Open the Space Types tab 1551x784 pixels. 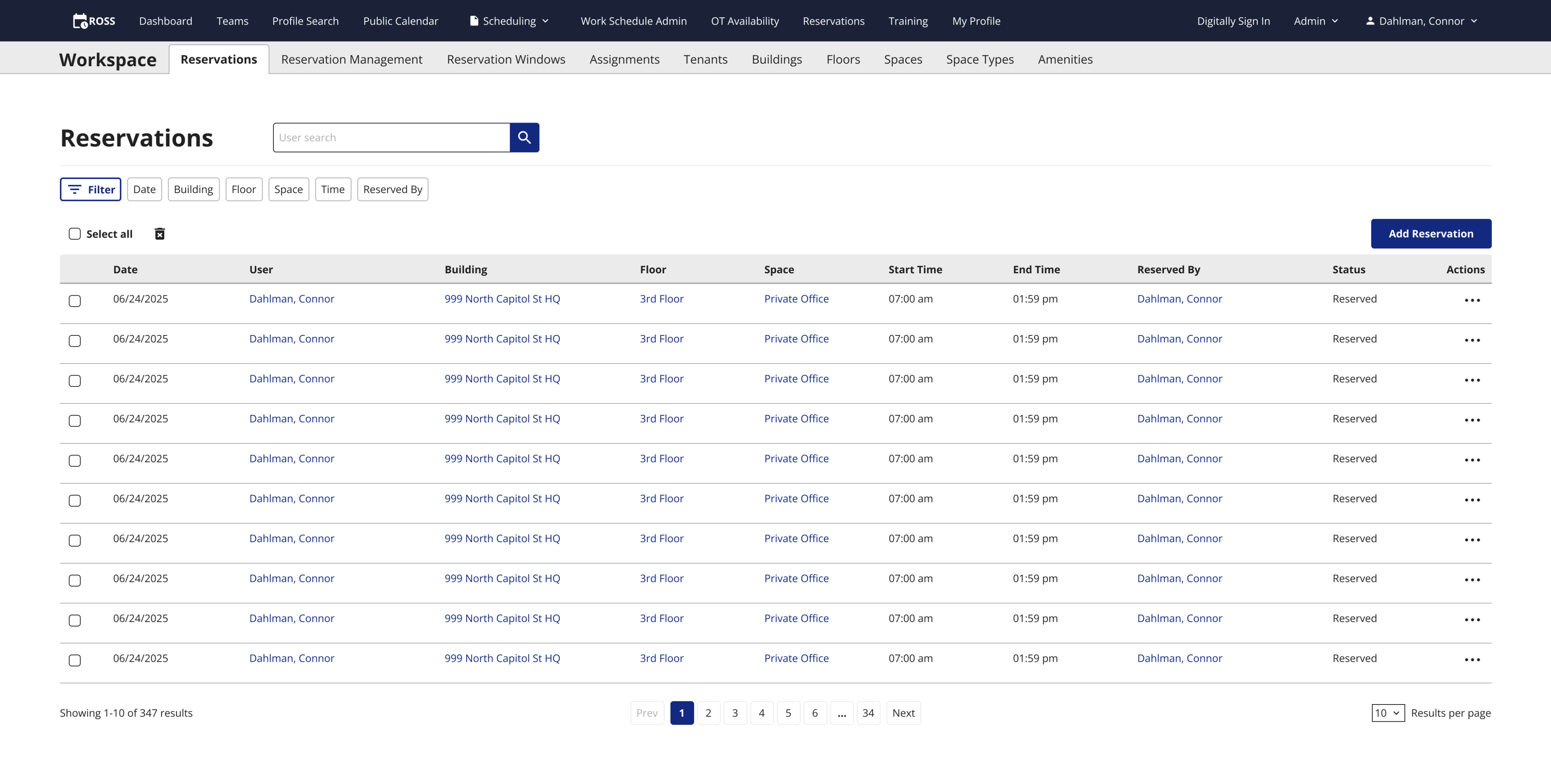click(979, 59)
